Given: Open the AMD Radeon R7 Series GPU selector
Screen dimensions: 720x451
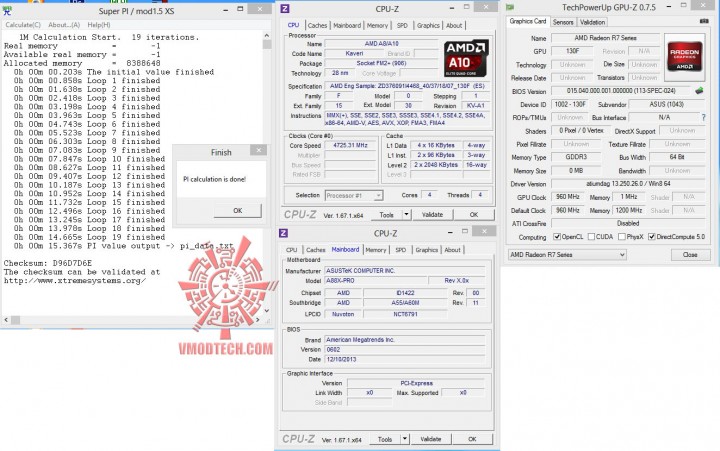Looking at the screenshot, I should pyautogui.click(x=567, y=254).
